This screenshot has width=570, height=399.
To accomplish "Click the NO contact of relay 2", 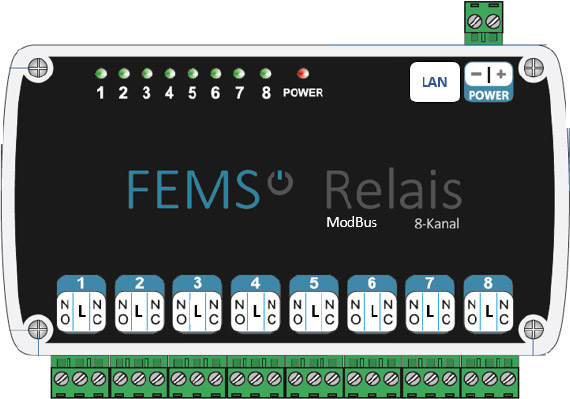I will pyautogui.click(x=123, y=312).
